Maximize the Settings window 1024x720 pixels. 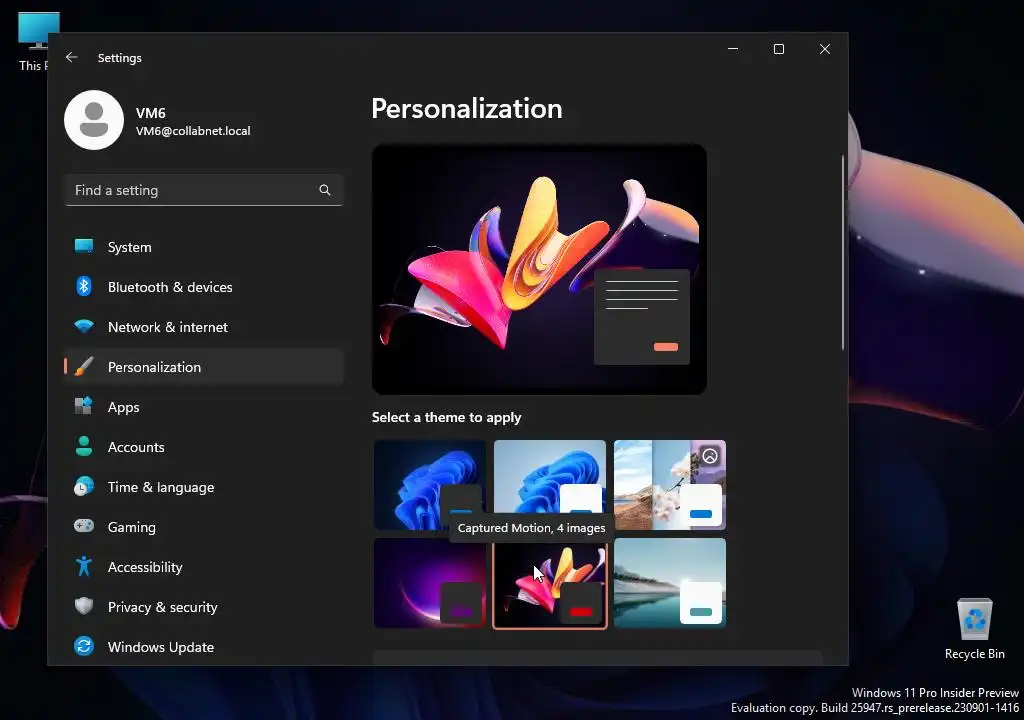(x=778, y=49)
